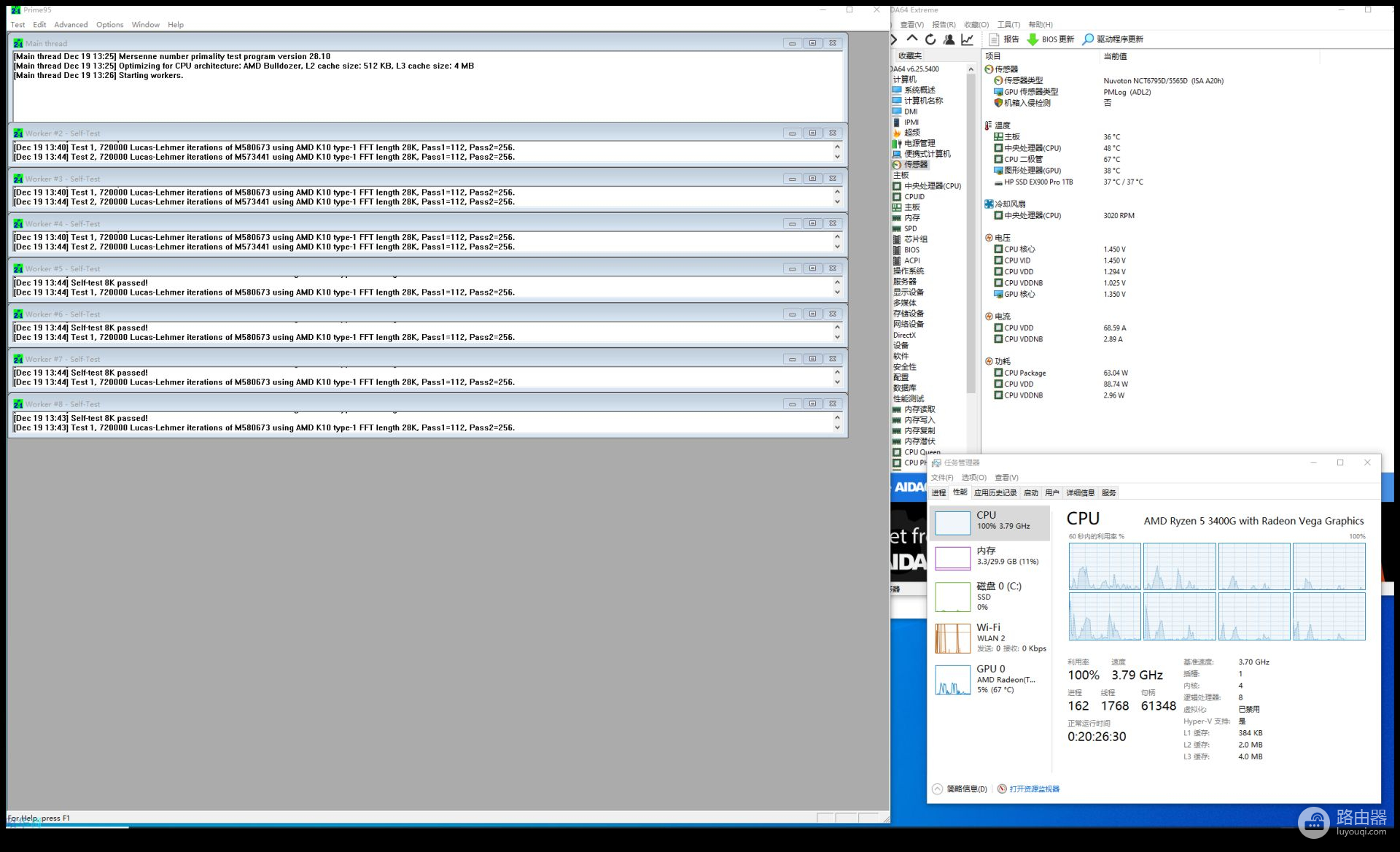Open Prime95 Test menu

click(17, 25)
